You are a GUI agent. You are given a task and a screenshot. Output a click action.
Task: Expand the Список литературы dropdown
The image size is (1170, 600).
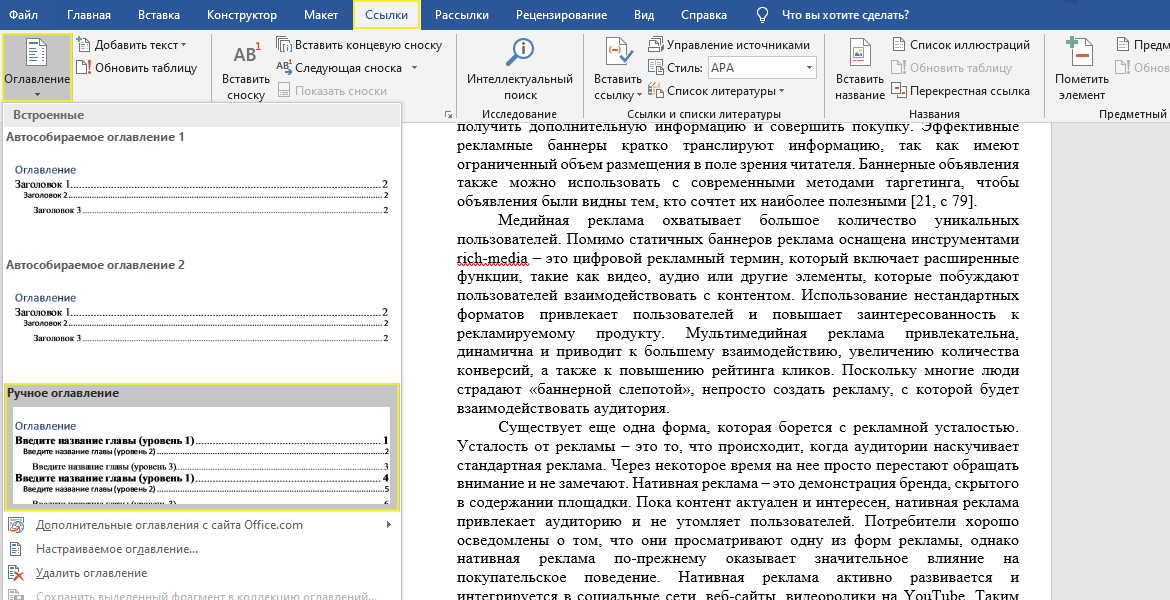pyautogui.click(x=779, y=91)
